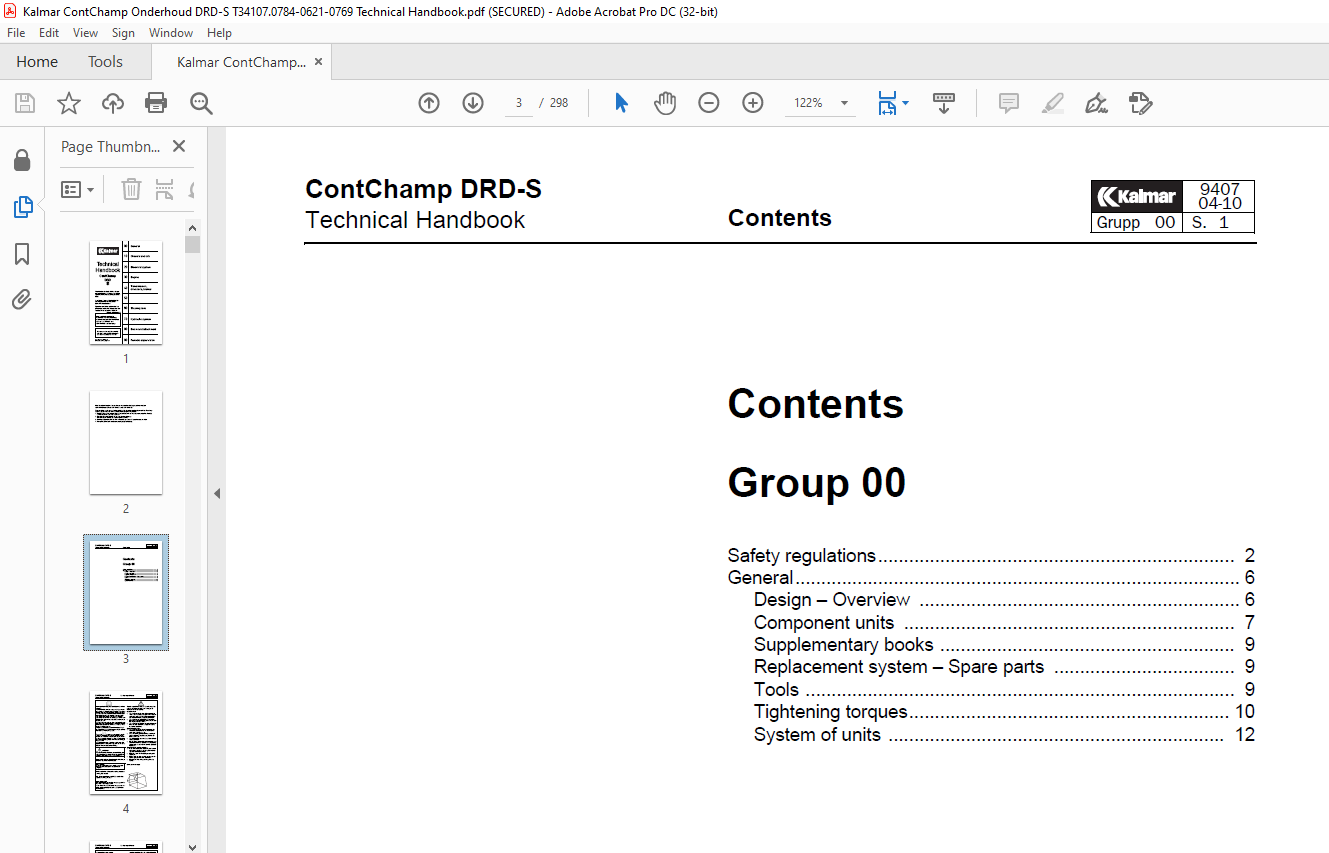Click Replacement system – Spare parts entry
This screenshot has height=853, width=1329.
pos(1004,667)
